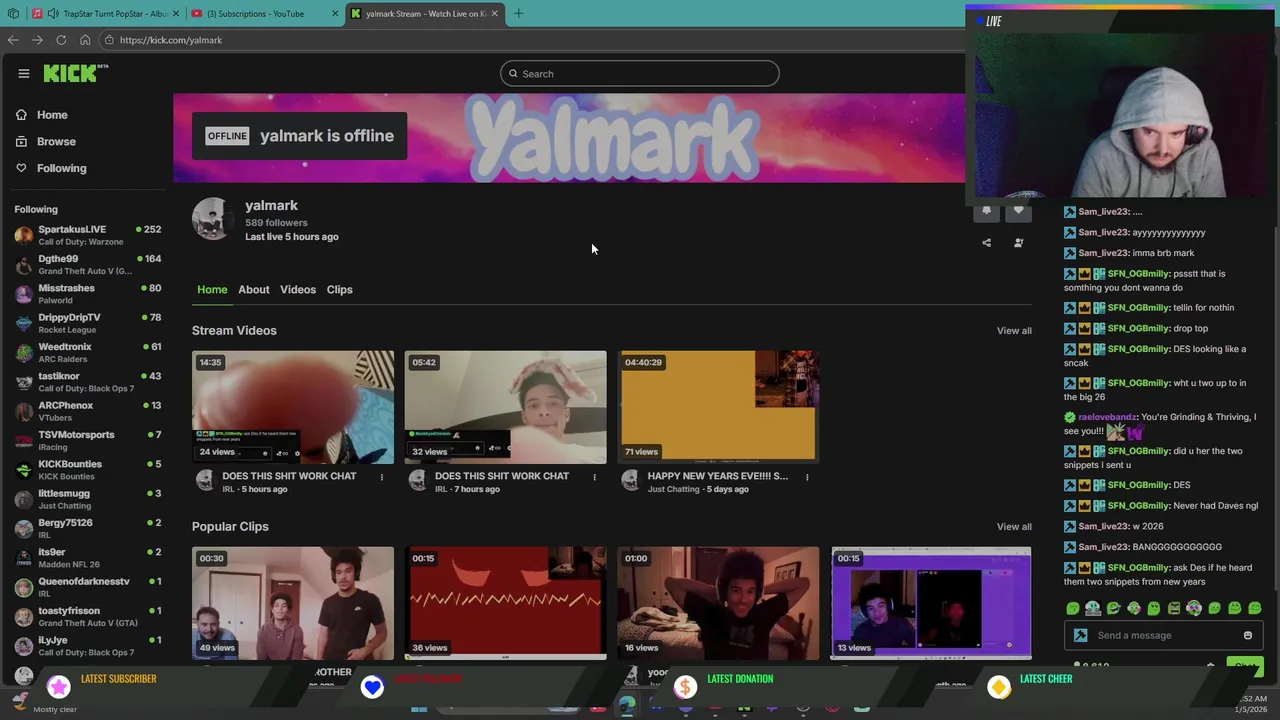Screen dimensions: 1280x720
Task: Open emoji picker in chat message box
Action: pyautogui.click(x=1247, y=635)
